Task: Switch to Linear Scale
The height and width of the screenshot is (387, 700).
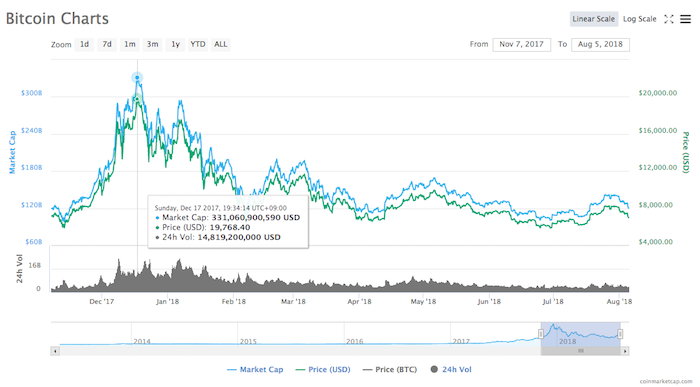Action: point(594,19)
